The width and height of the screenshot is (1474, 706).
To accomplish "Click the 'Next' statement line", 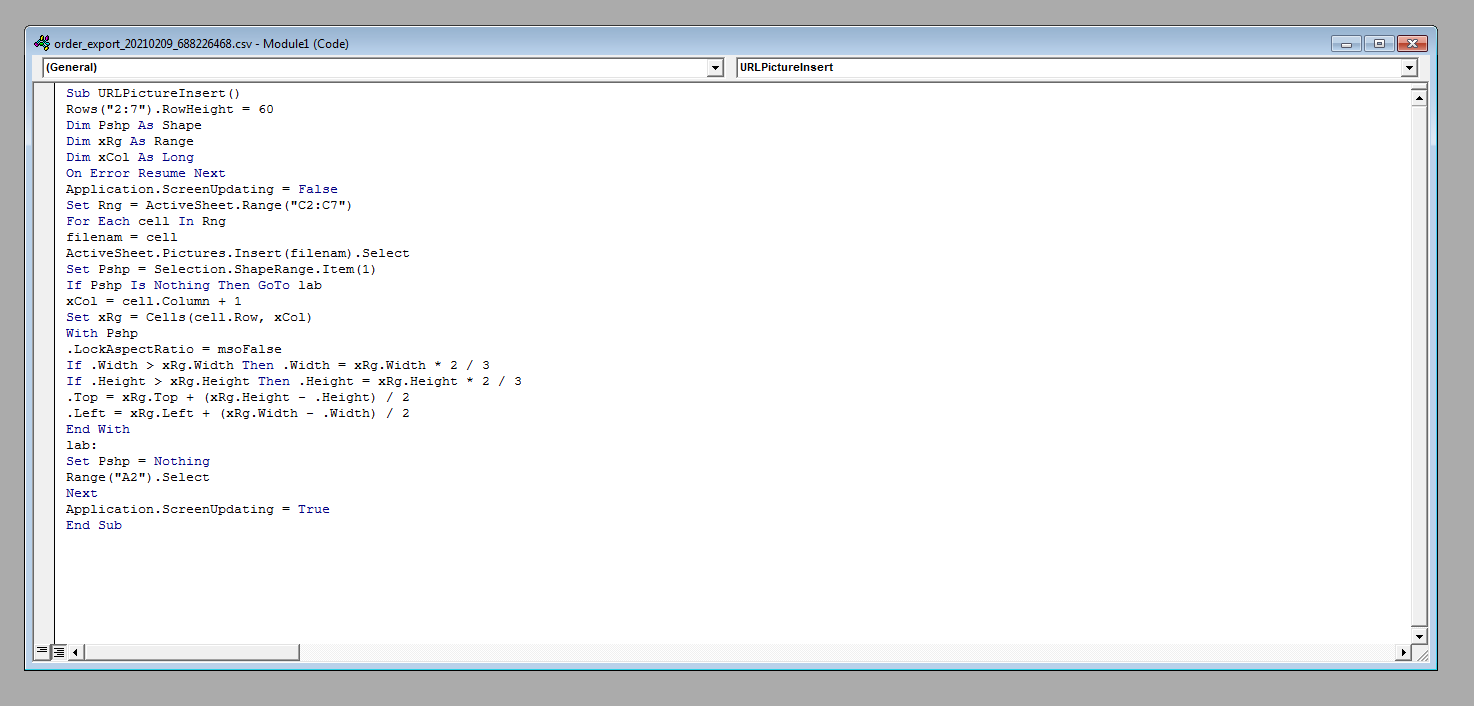I will click(x=82, y=493).
